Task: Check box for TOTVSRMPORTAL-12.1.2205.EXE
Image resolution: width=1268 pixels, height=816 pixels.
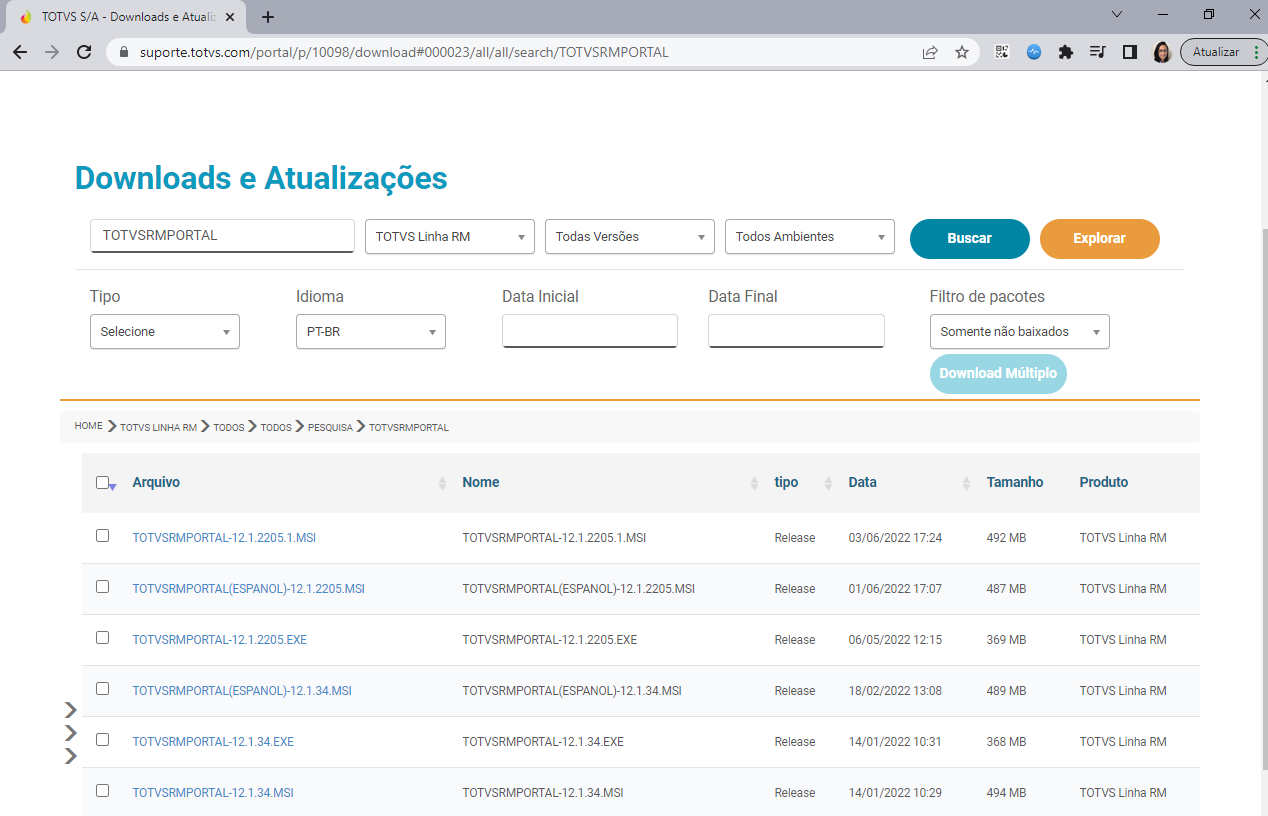Action: click(x=102, y=638)
